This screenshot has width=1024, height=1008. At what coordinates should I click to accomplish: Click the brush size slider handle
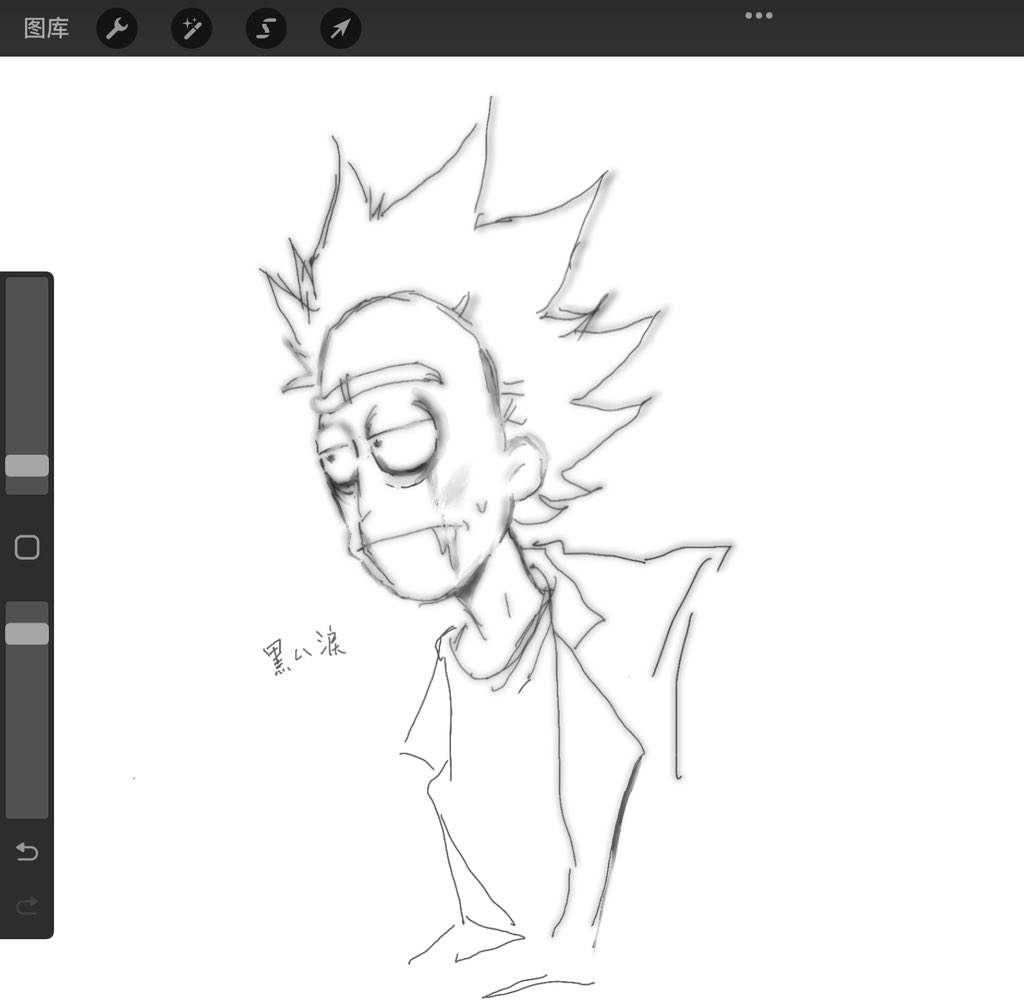pos(27,465)
